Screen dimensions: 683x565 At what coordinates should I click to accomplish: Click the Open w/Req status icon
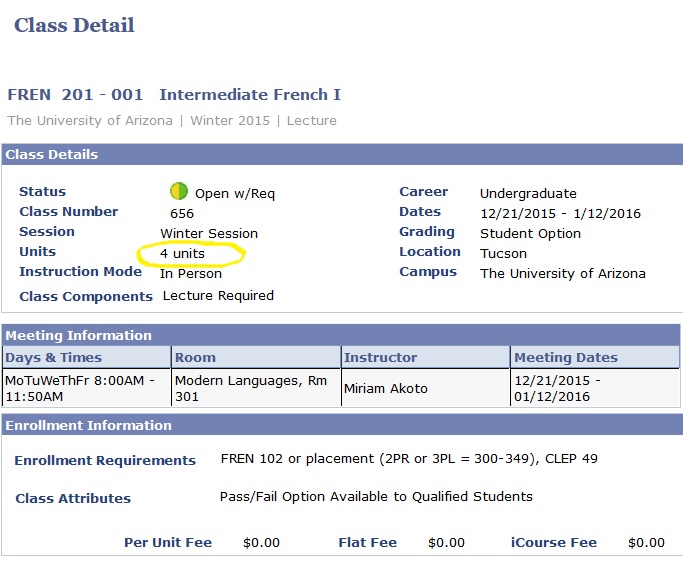[x=179, y=191]
